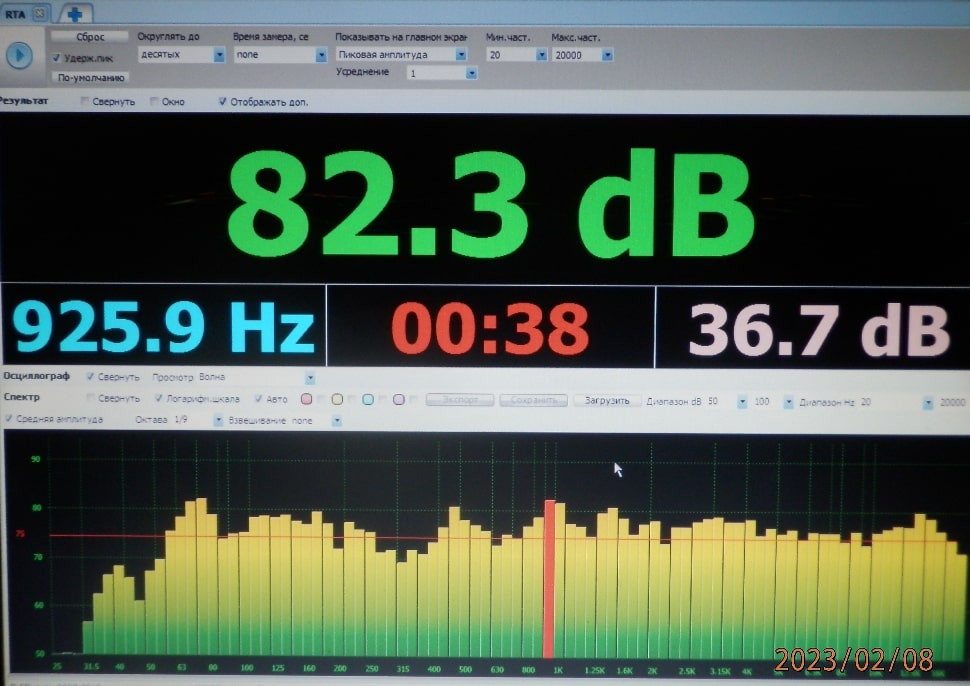Select the cyan curve color swatch
Viewport: 970px width, 686px height.
coord(368,400)
